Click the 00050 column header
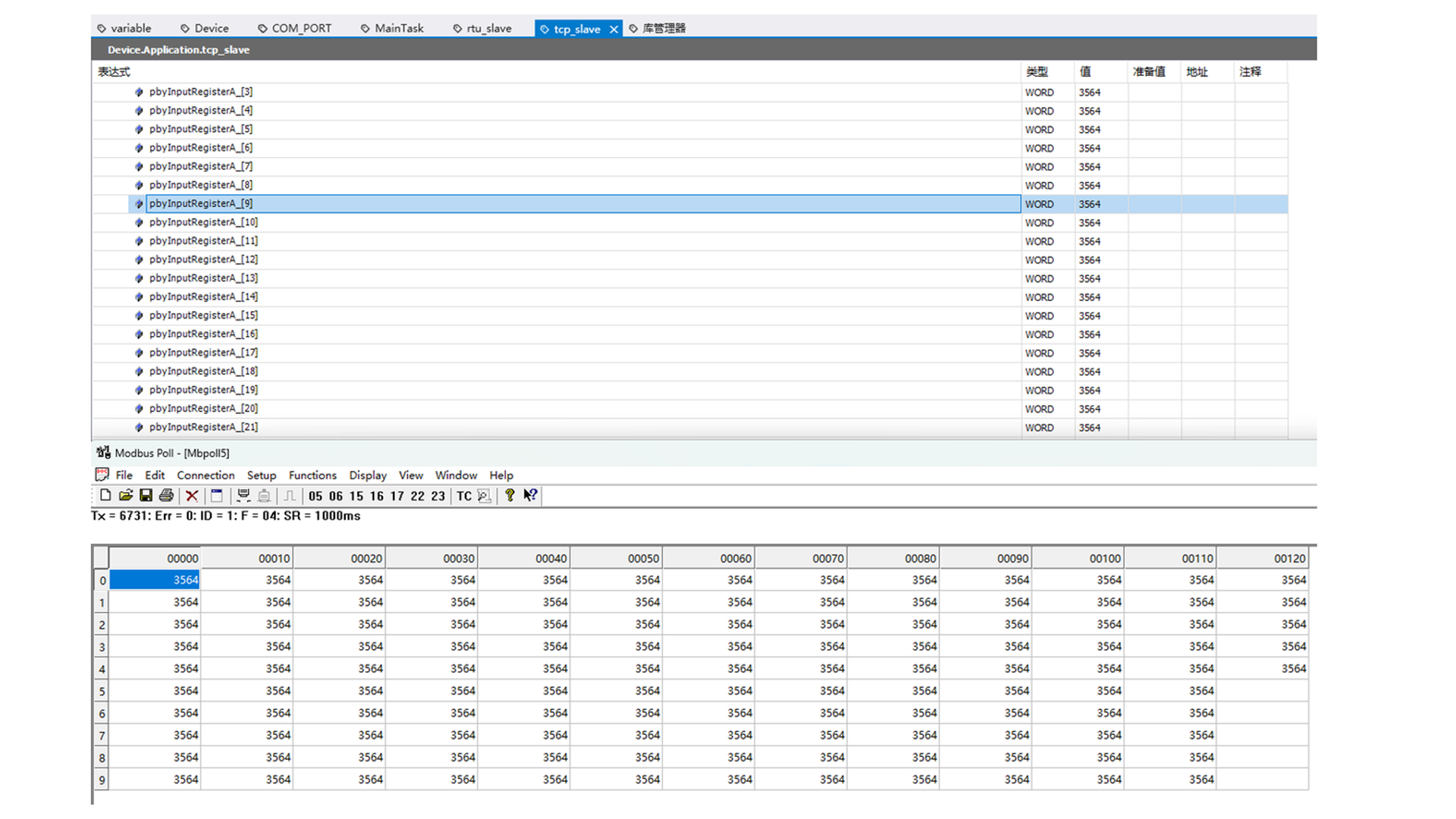 pyautogui.click(x=643, y=558)
